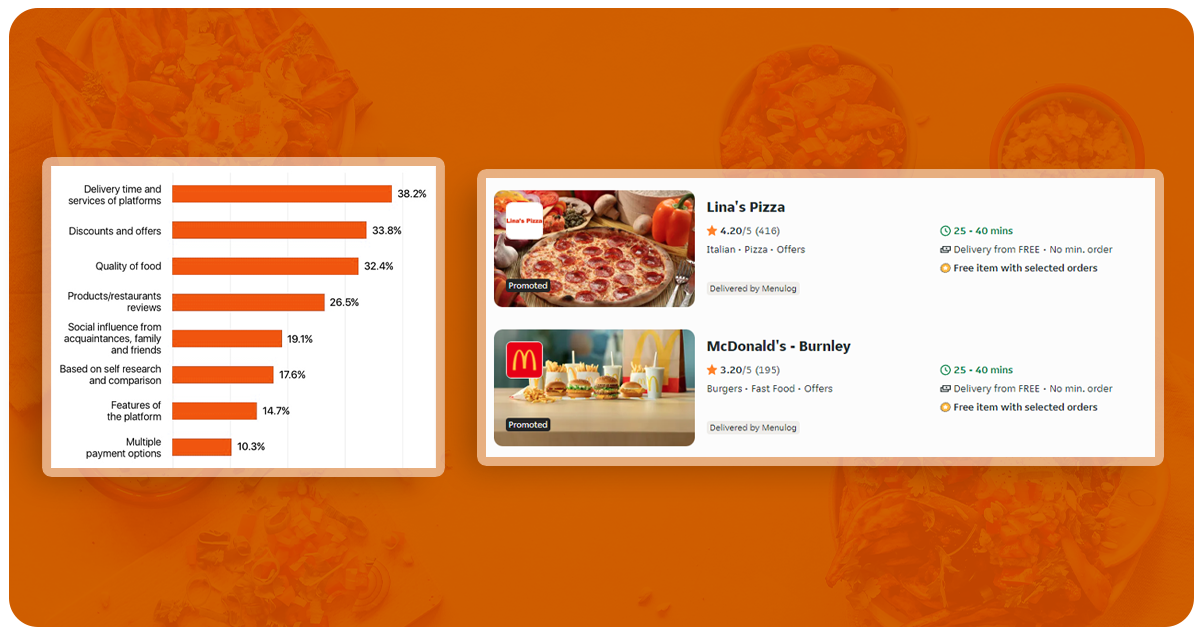This screenshot has height=634, width=1202.
Task: Click the 38.2% delivery time bar
Action: pos(282,194)
